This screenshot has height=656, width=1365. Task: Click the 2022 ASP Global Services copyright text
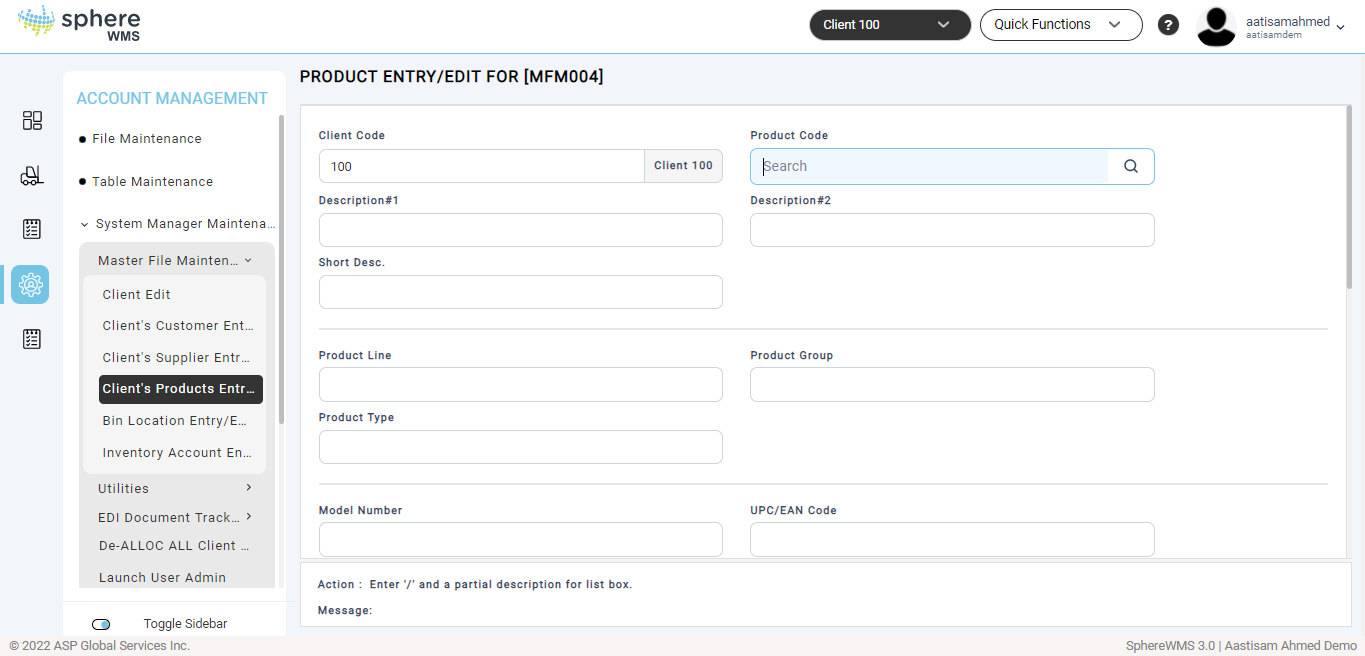point(100,646)
